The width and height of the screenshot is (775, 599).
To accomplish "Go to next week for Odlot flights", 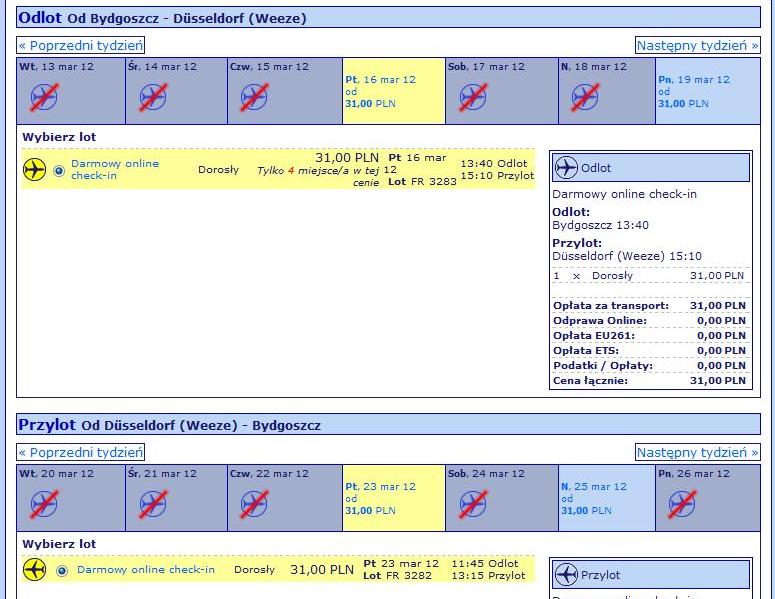I will pyautogui.click(x=697, y=45).
